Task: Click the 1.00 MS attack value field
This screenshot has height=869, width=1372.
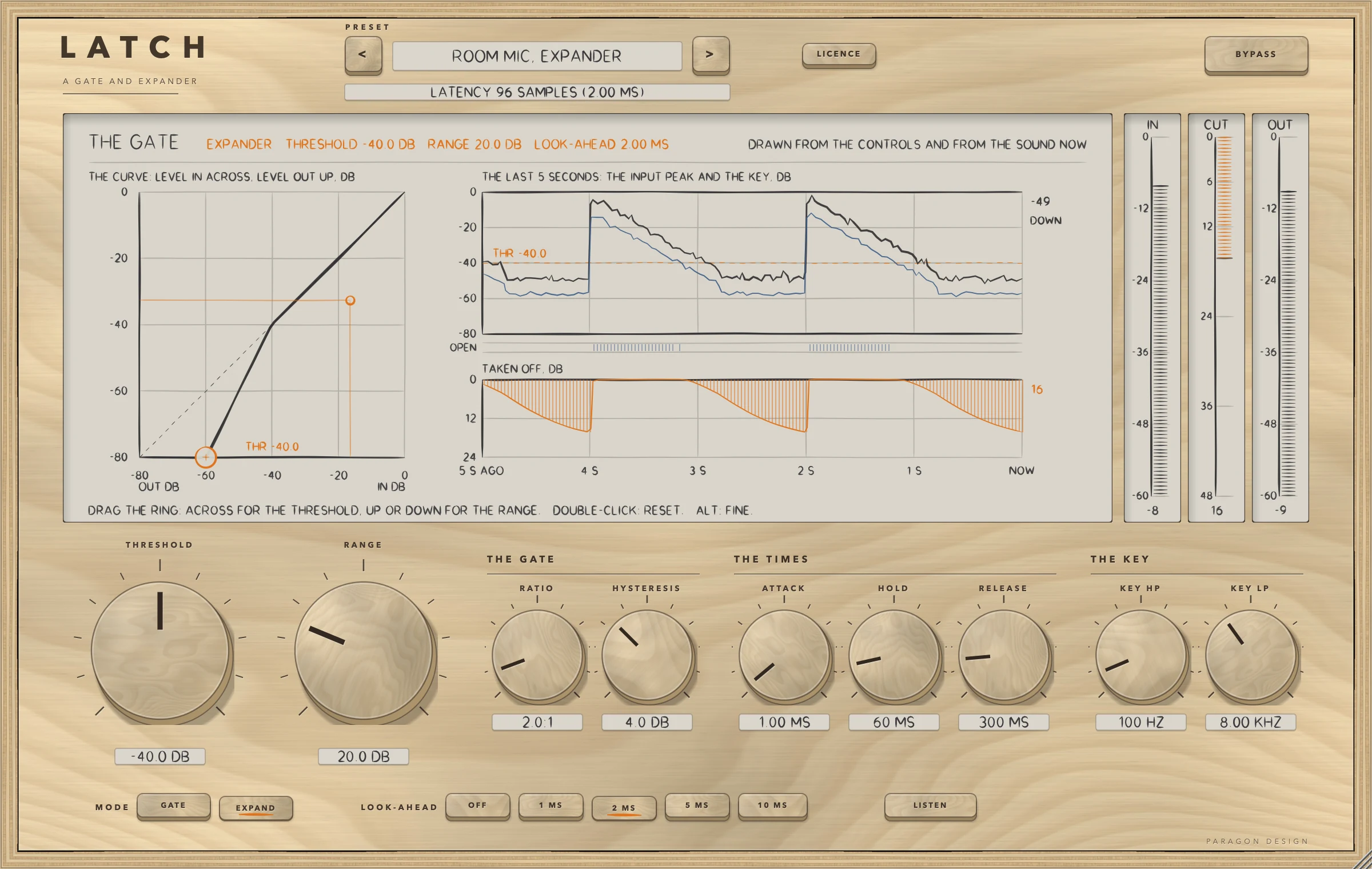Action: click(x=784, y=722)
